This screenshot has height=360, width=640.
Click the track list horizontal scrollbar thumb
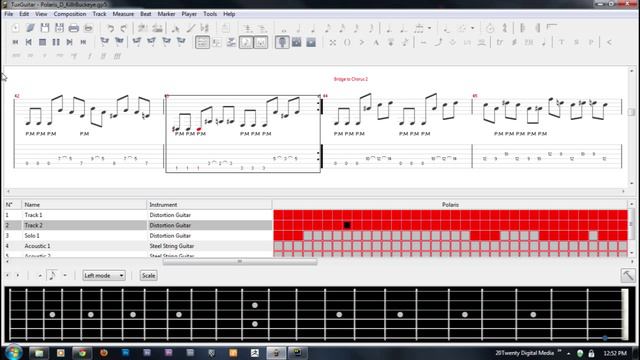240,262
